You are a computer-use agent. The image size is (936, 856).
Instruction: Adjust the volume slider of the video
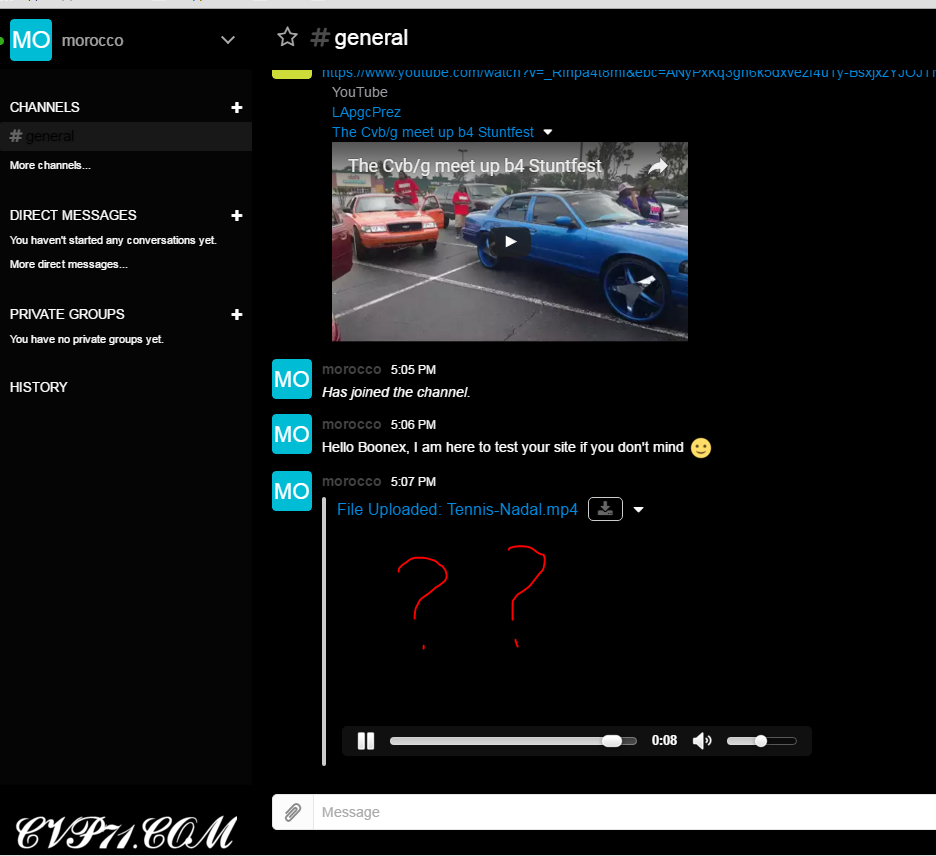point(761,741)
